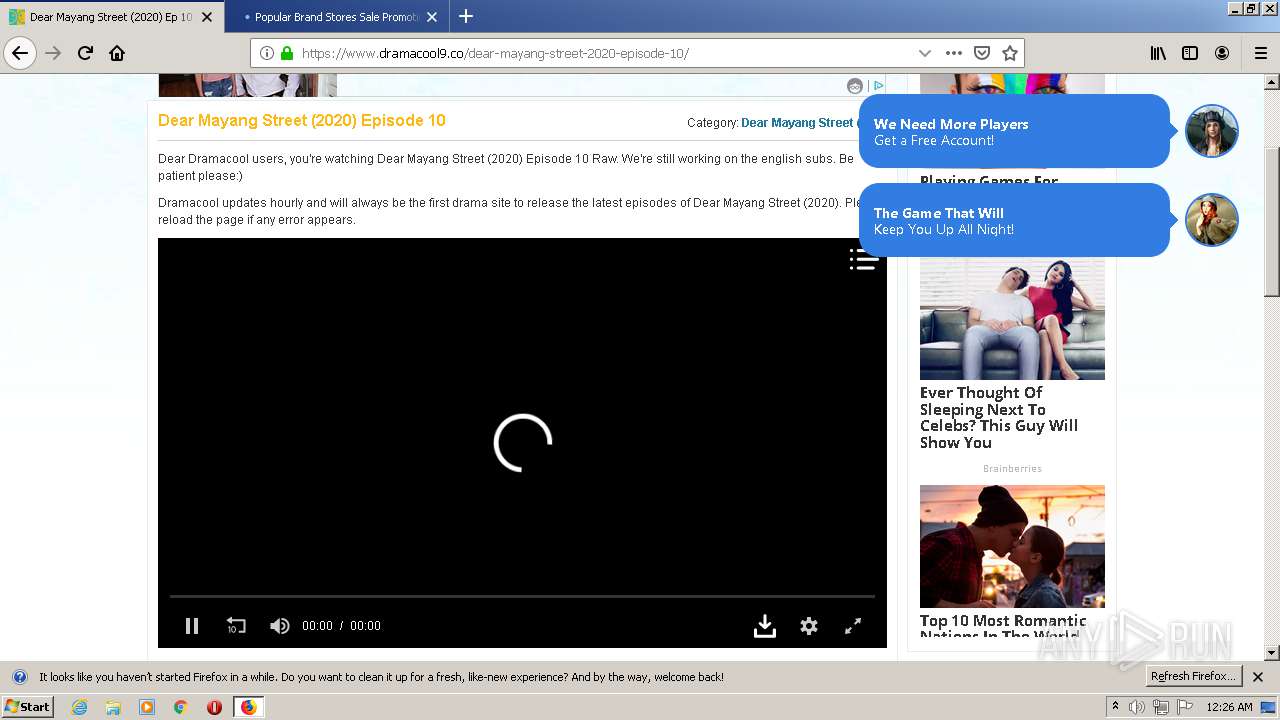
Task: Expand the address bar history dropdown
Action: point(925,53)
